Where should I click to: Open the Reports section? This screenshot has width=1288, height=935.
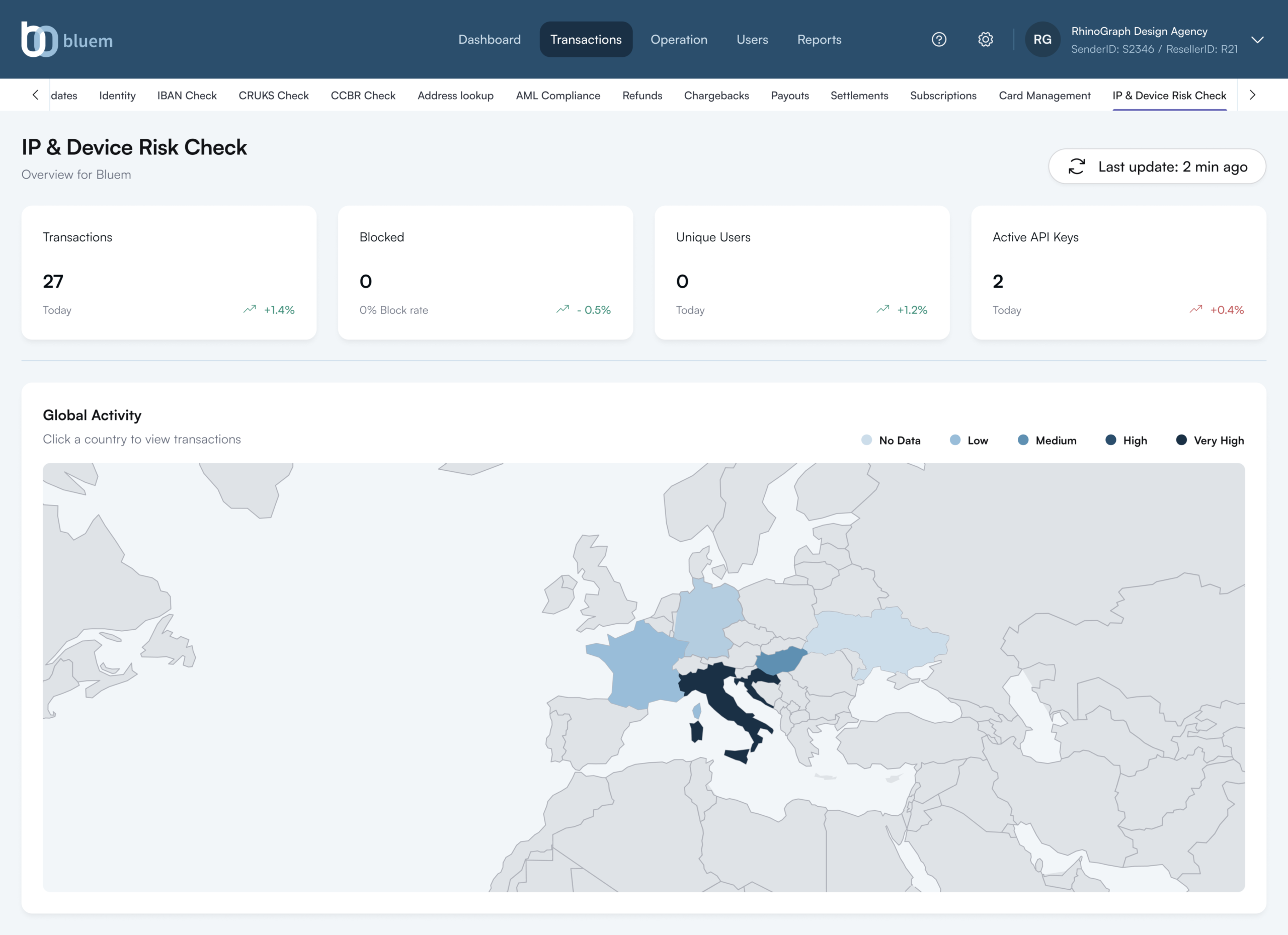pyautogui.click(x=819, y=39)
